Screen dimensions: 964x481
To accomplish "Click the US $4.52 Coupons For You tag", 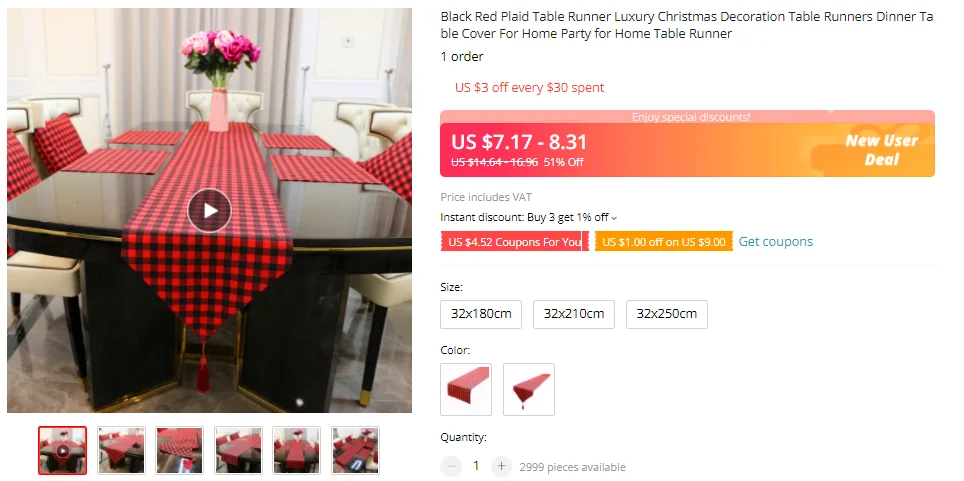I will [x=515, y=241].
